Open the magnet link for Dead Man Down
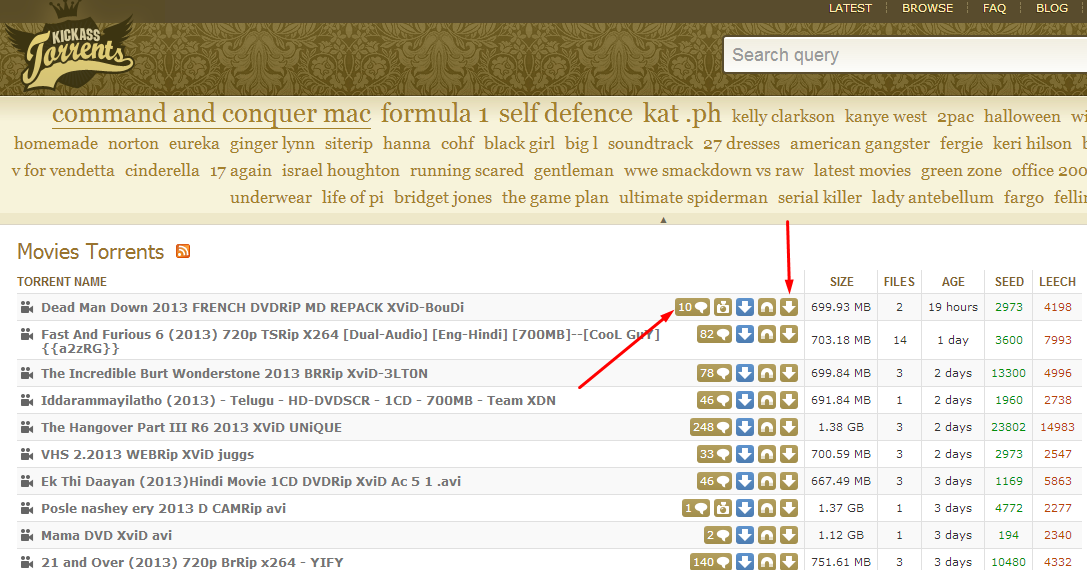The image size is (1087, 570). 767,307
